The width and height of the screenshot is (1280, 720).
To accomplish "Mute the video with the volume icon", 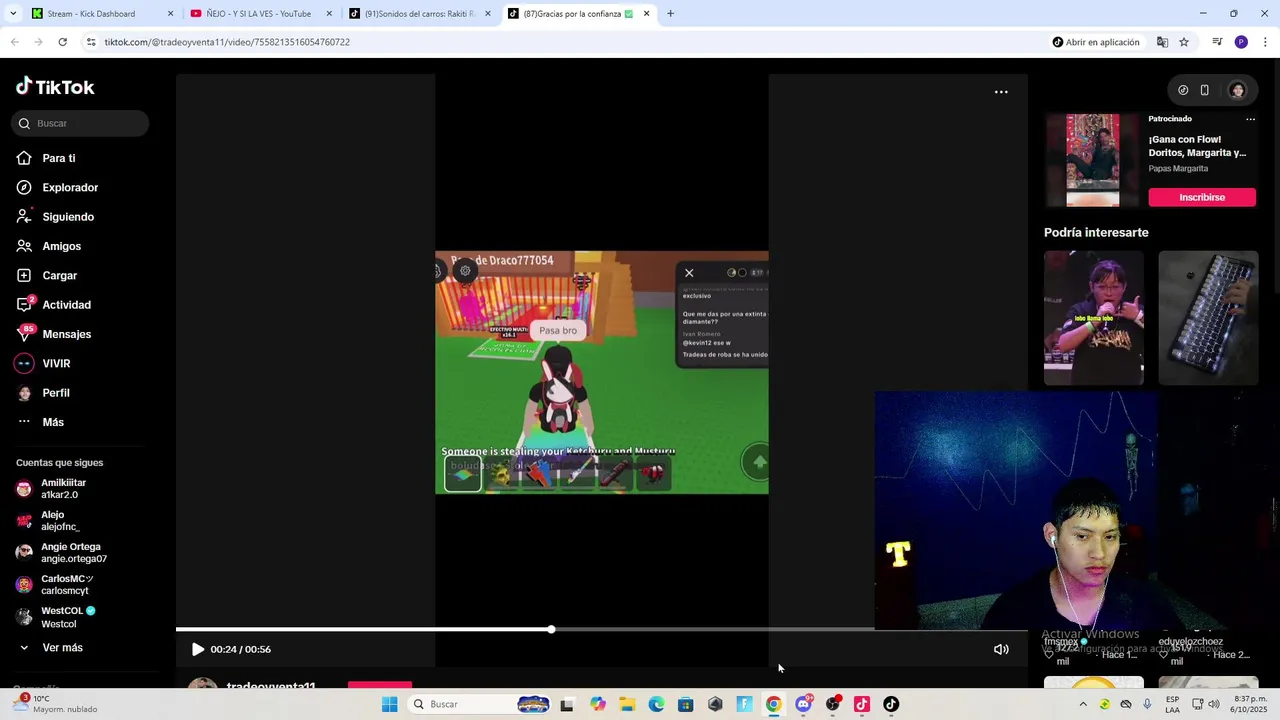I will [1000, 649].
